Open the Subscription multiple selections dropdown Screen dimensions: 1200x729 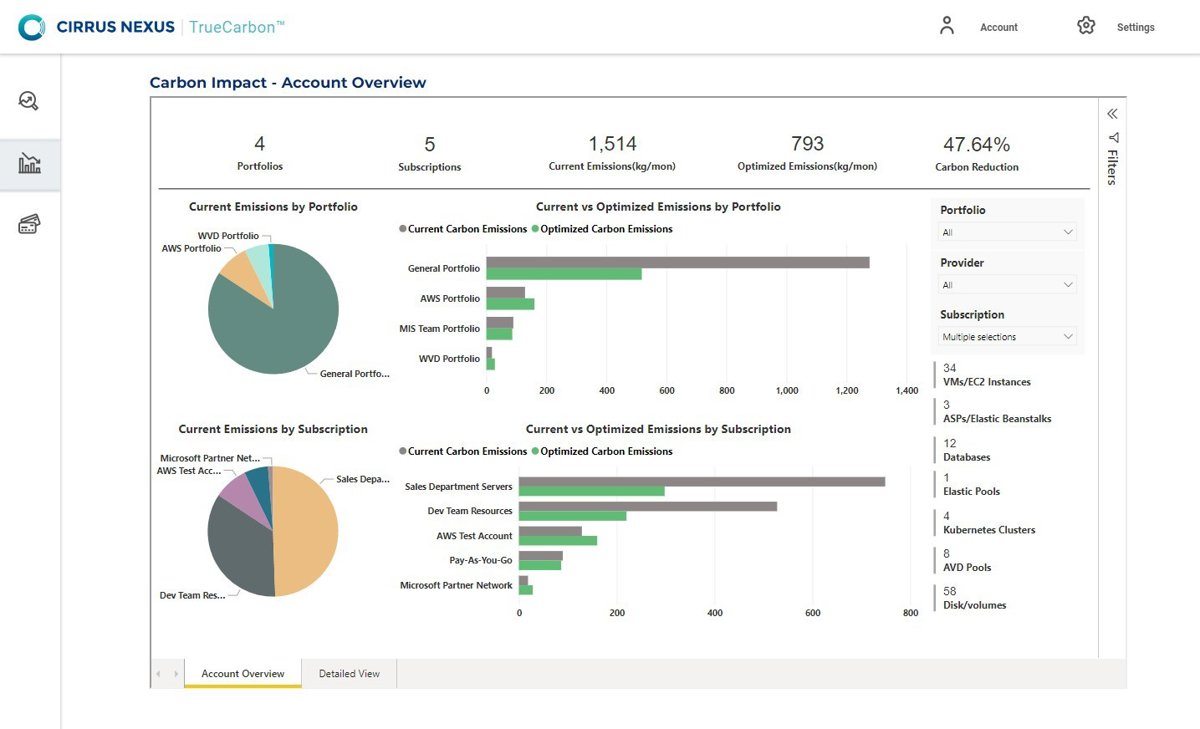click(1008, 337)
